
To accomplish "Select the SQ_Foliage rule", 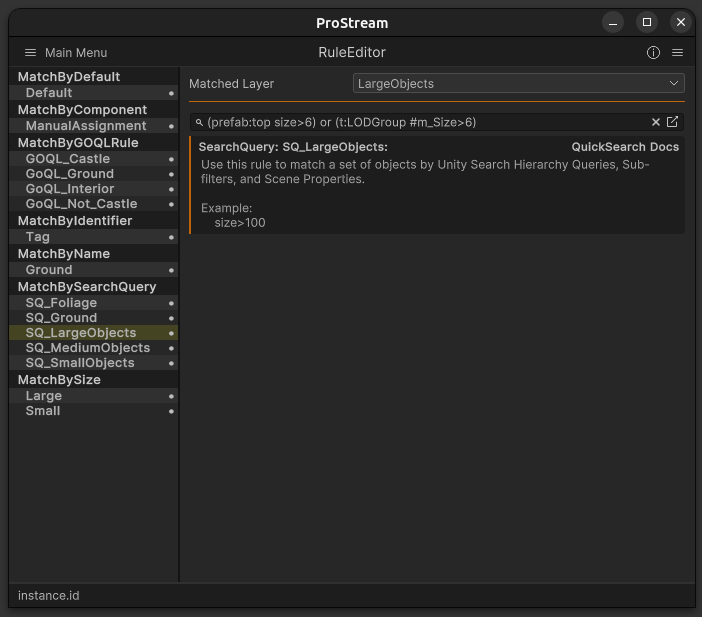I will [94, 303].
